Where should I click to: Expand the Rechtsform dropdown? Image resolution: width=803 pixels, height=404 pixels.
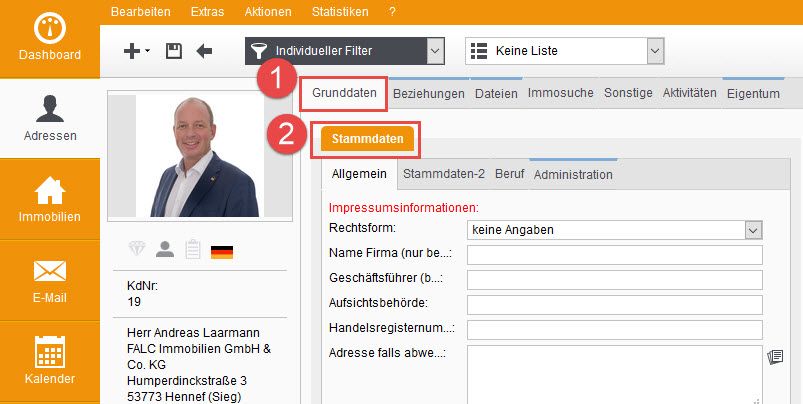pos(753,230)
